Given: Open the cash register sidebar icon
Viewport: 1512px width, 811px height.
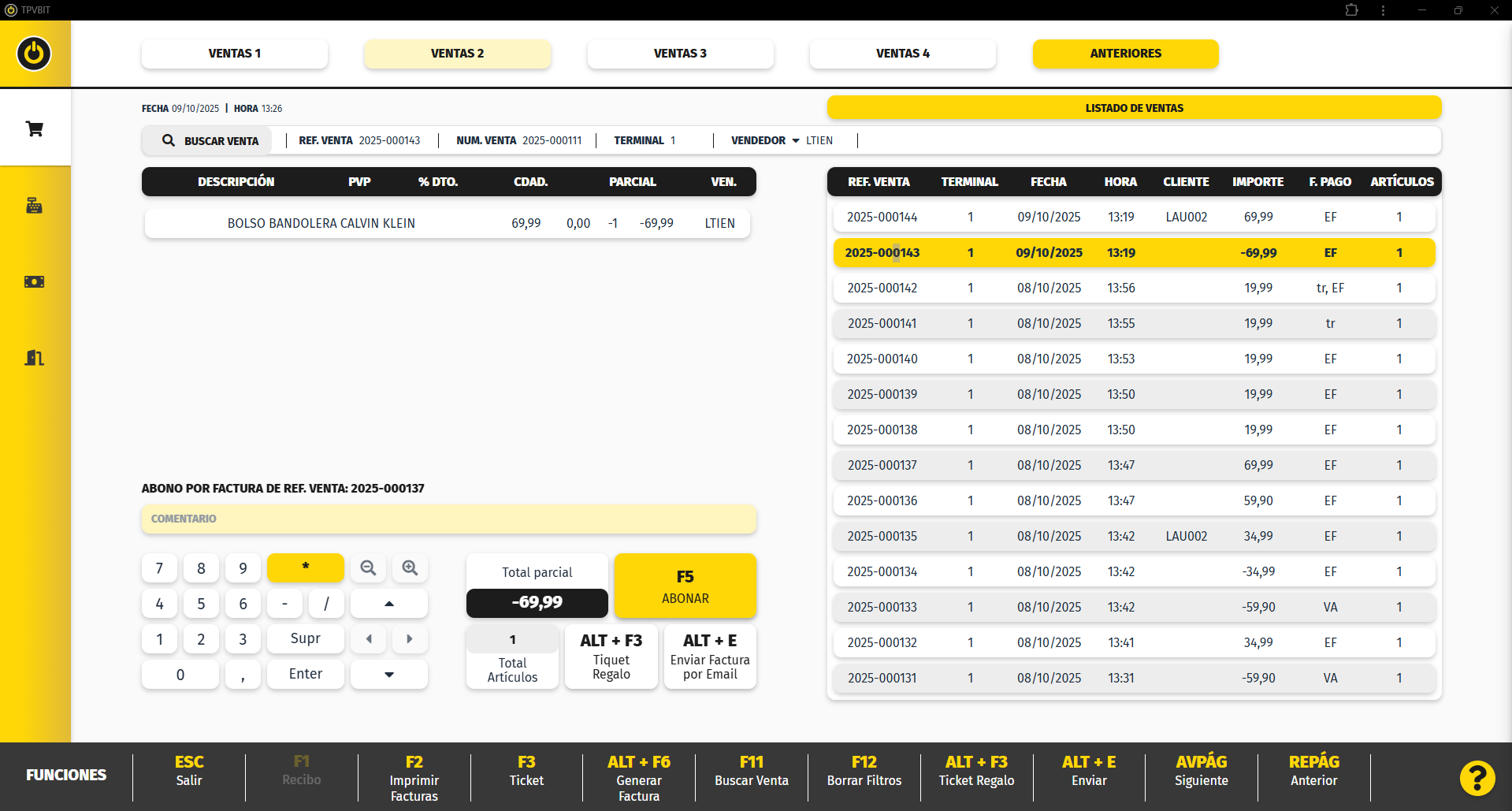Looking at the screenshot, I should 35,206.
